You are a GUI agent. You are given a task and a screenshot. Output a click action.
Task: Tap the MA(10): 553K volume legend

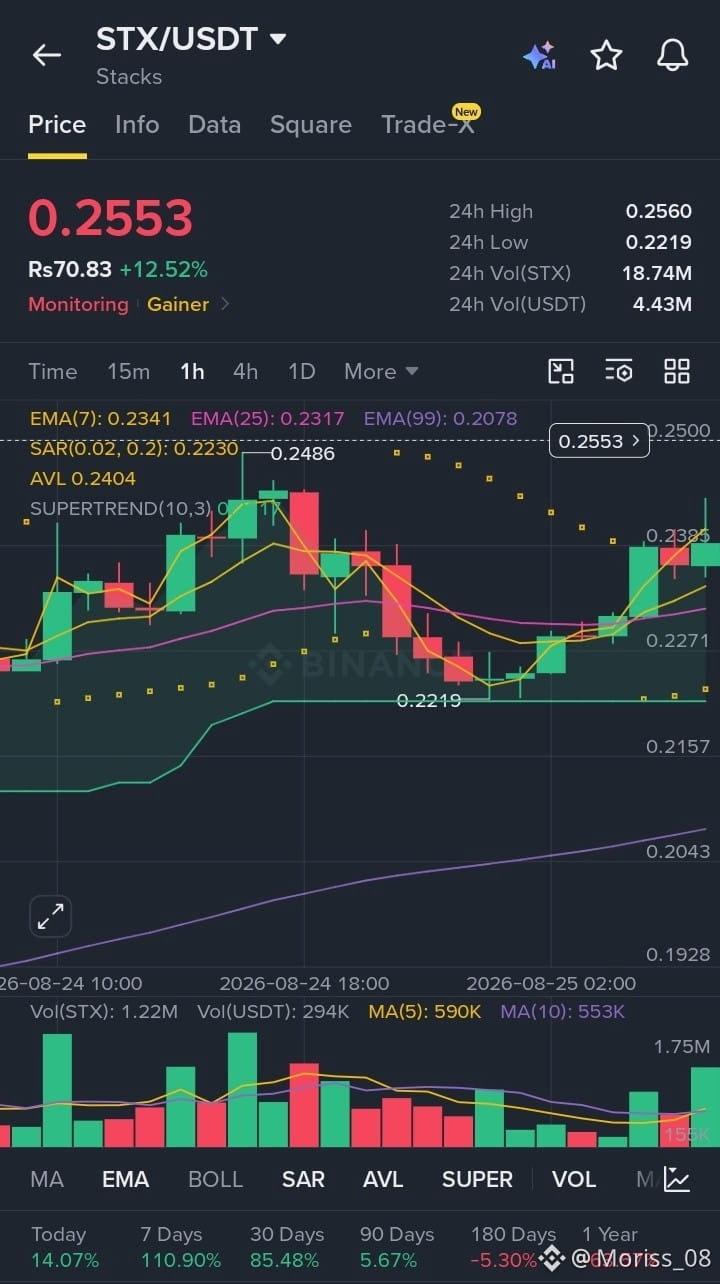coord(563,1012)
